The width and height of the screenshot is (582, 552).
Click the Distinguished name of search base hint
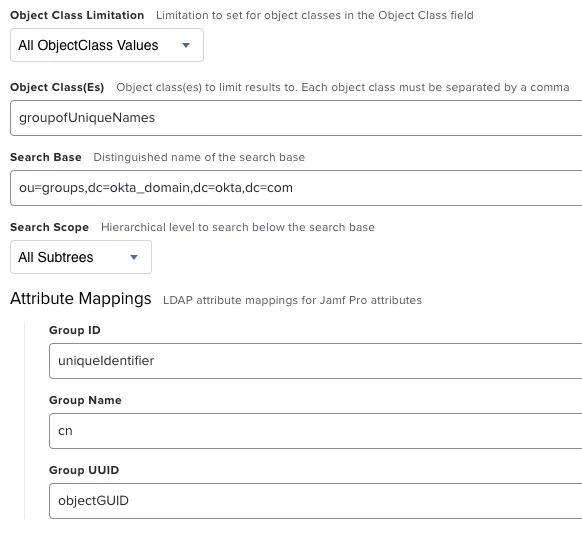pos(199,157)
